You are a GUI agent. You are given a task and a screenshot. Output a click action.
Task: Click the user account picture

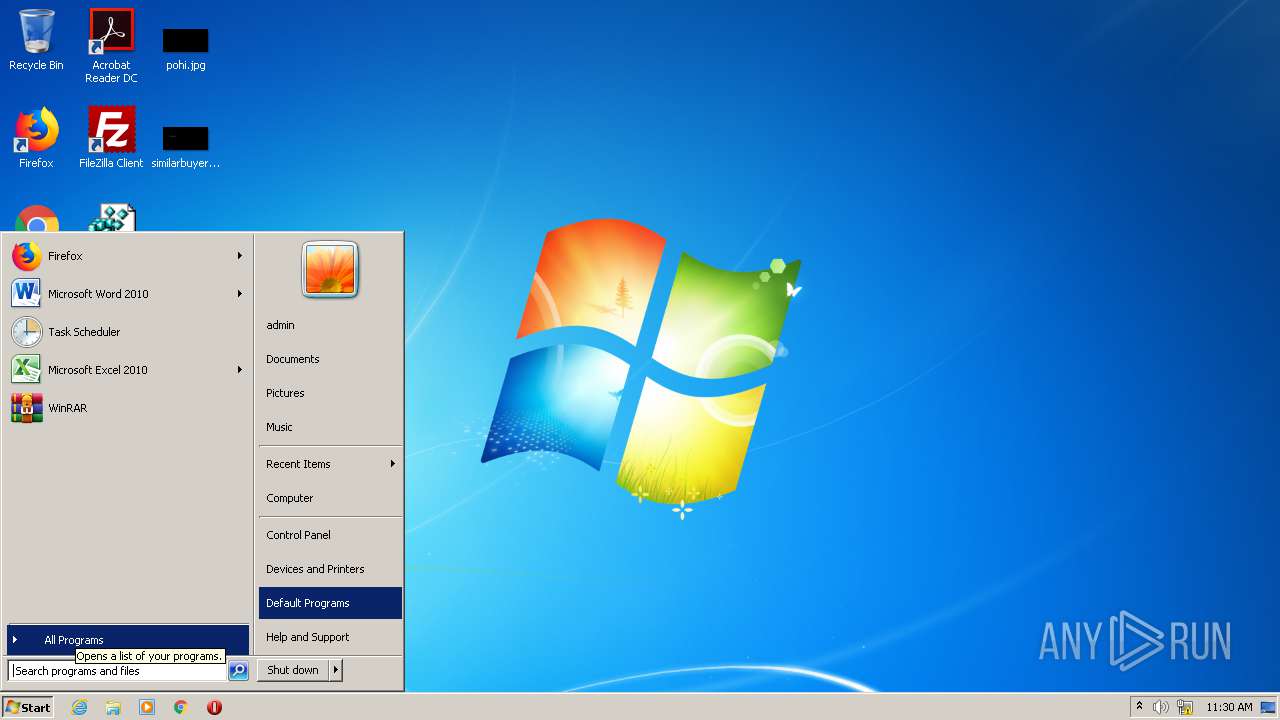[x=330, y=270]
